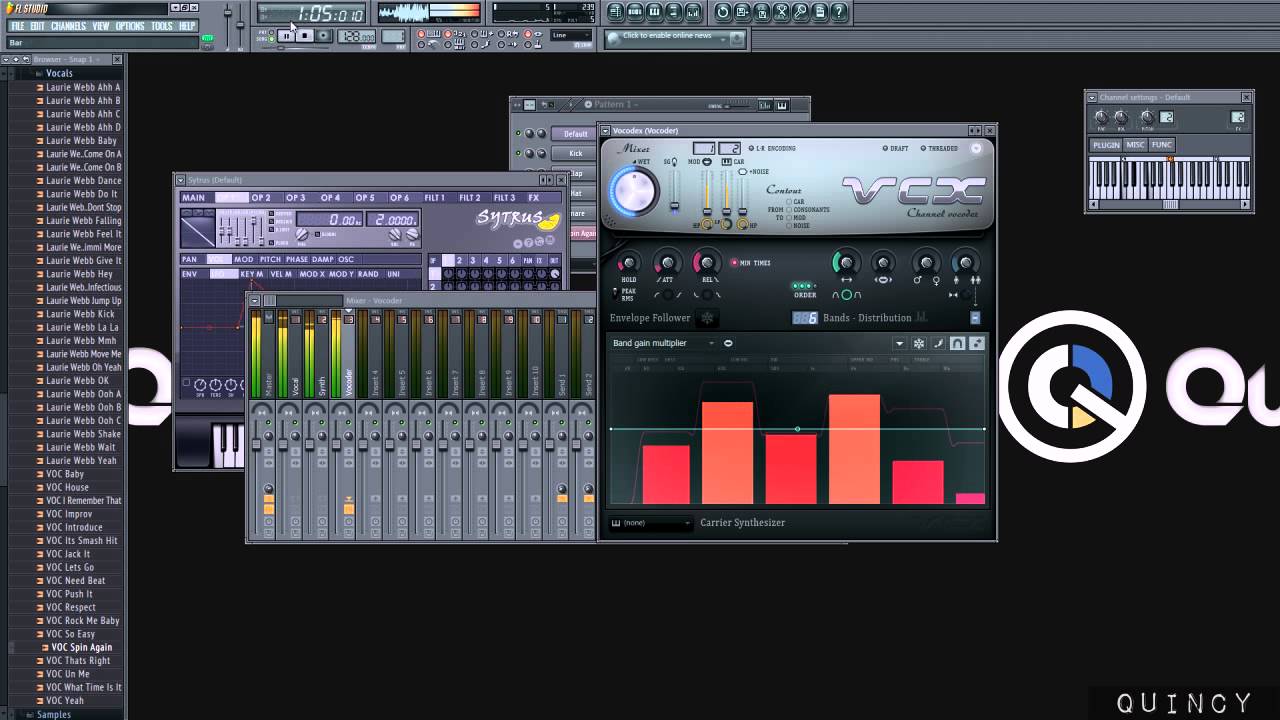Open the playlist window from toolbar

[x=616, y=12]
